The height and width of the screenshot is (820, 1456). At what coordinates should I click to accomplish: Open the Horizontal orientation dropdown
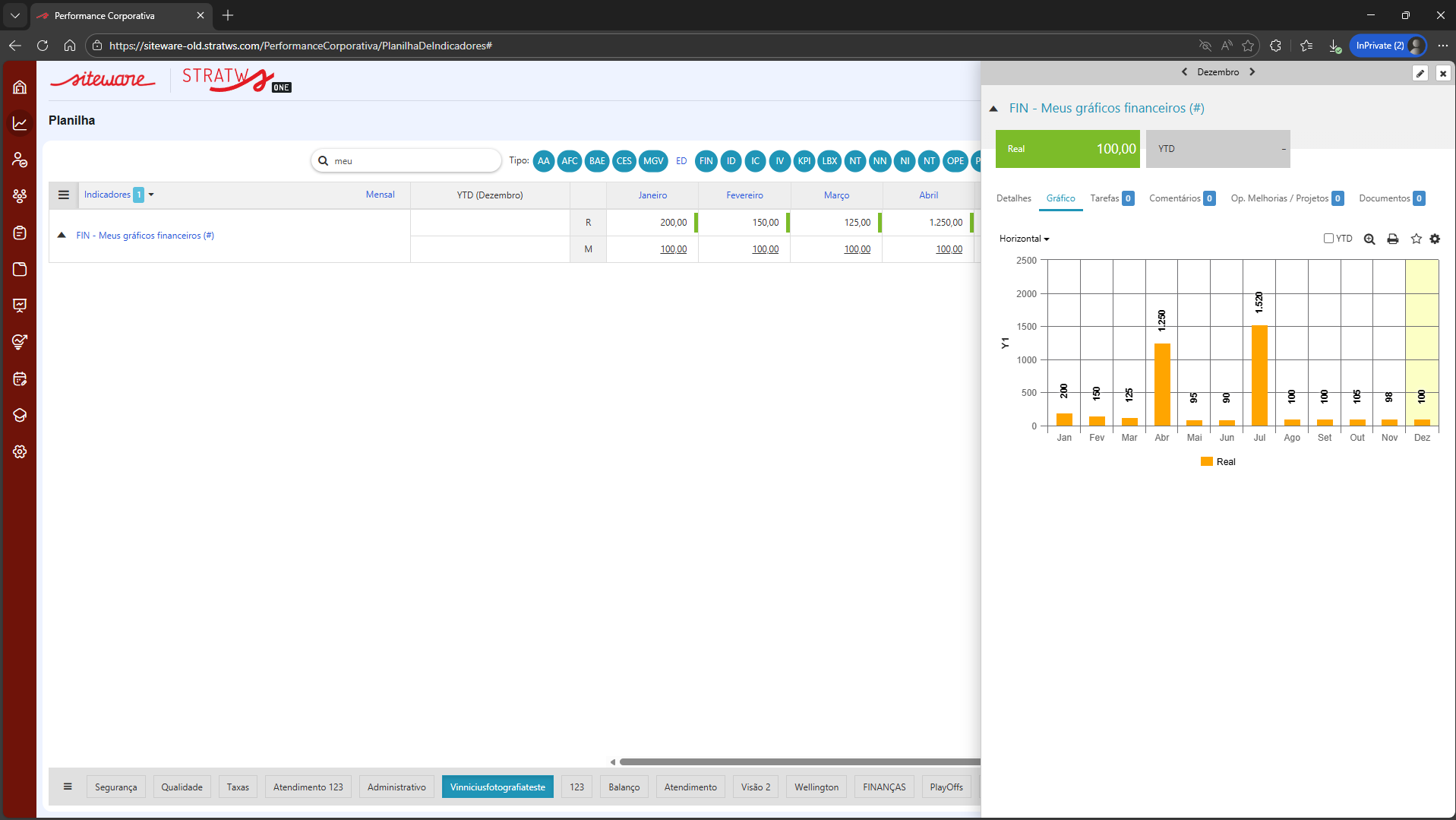(1024, 239)
